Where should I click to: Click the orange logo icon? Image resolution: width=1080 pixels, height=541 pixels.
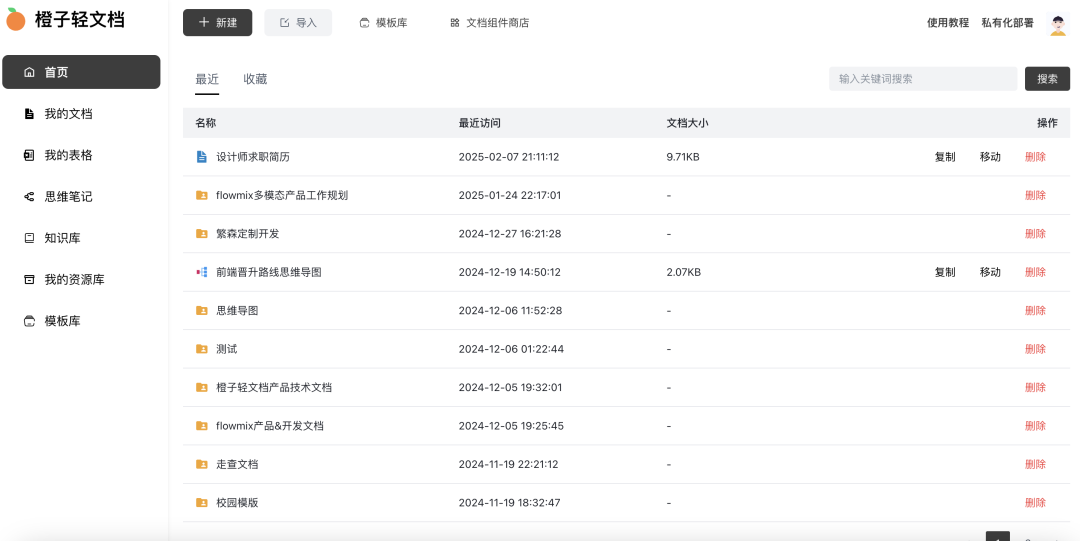(x=15, y=20)
